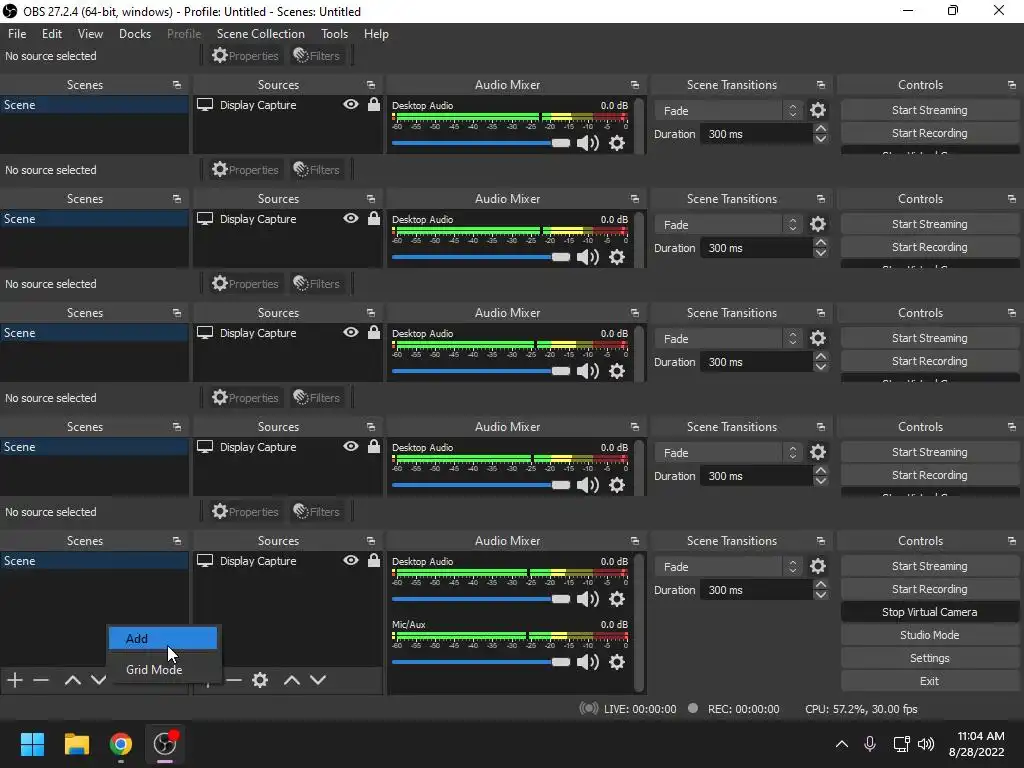Click the LIVE: 00:00:00 timer text
1024x768 pixels.
pos(640,709)
